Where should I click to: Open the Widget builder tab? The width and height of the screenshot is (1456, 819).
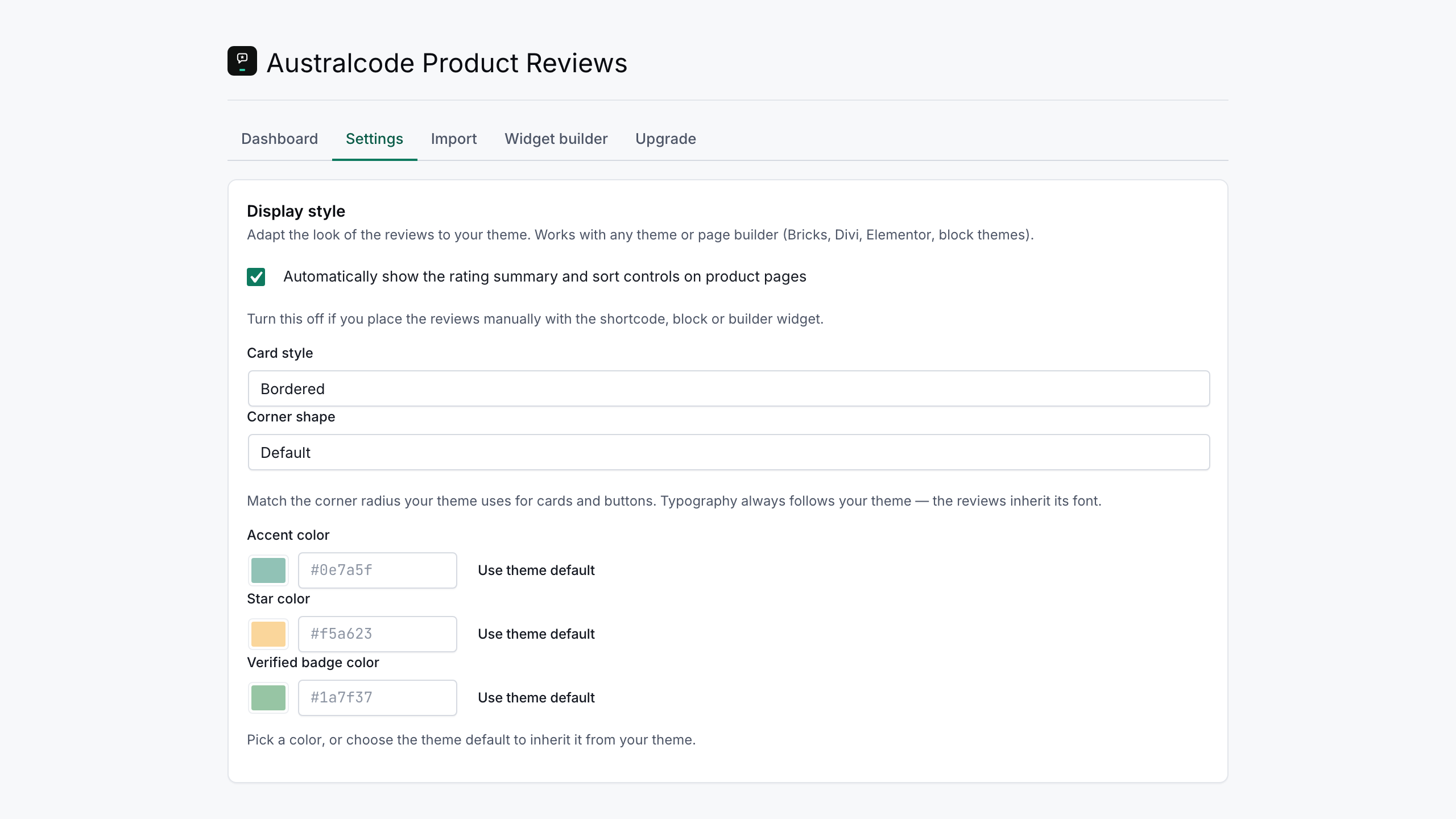[556, 139]
